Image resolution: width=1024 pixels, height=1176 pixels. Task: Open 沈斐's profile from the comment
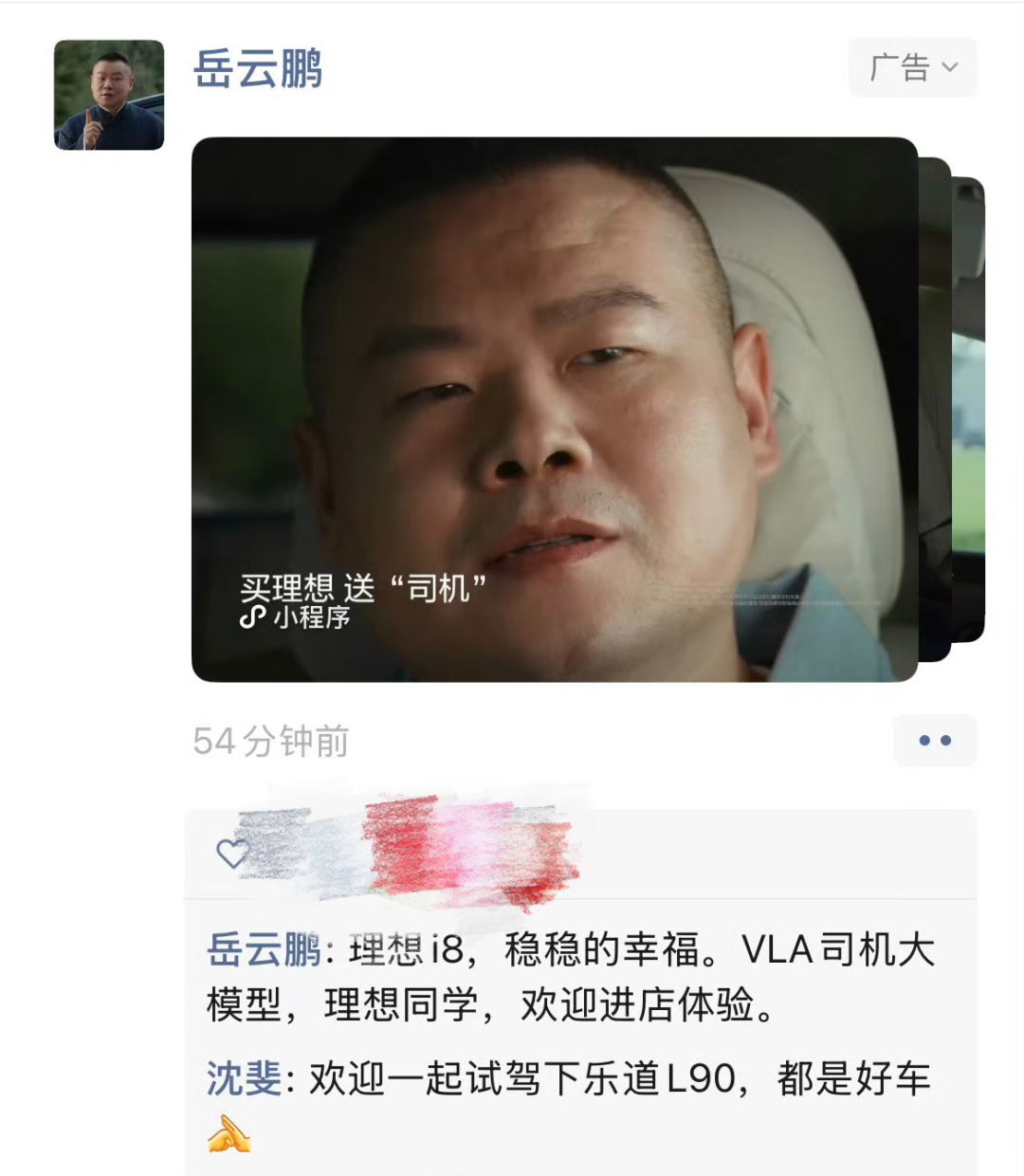click(244, 1079)
